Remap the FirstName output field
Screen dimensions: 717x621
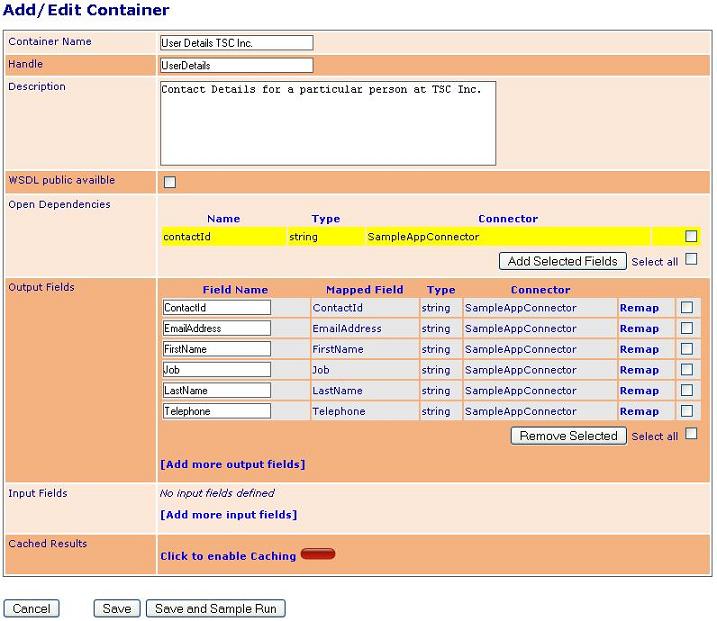pyautogui.click(x=639, y=349)
